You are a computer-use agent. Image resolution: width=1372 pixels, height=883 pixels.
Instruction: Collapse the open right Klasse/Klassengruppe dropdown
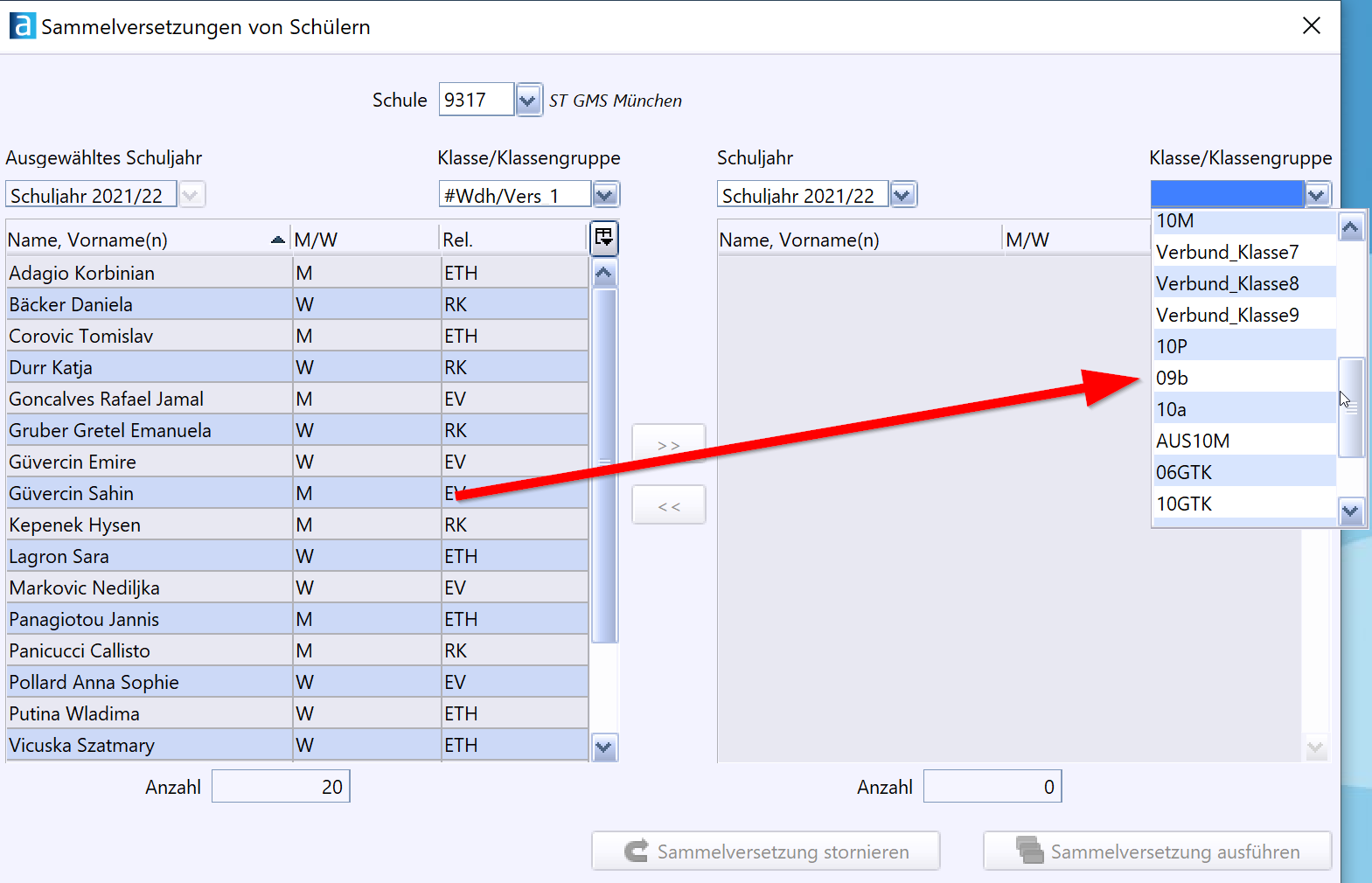[1318, 194]
